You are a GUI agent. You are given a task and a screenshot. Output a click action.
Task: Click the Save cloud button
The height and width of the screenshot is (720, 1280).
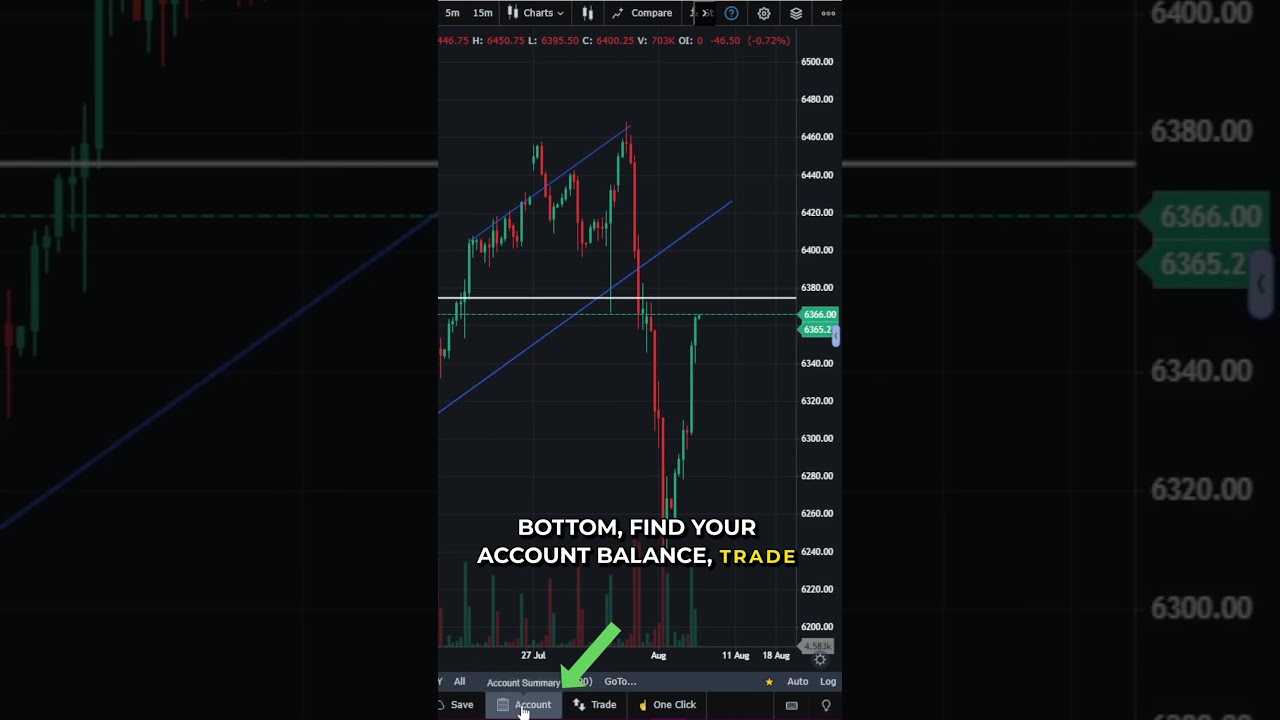point(455,705)
